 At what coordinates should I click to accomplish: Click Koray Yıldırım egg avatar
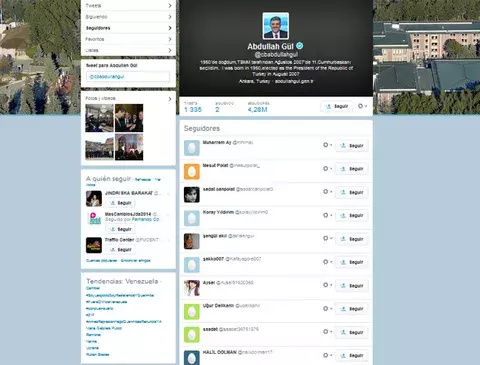(192, 218)
